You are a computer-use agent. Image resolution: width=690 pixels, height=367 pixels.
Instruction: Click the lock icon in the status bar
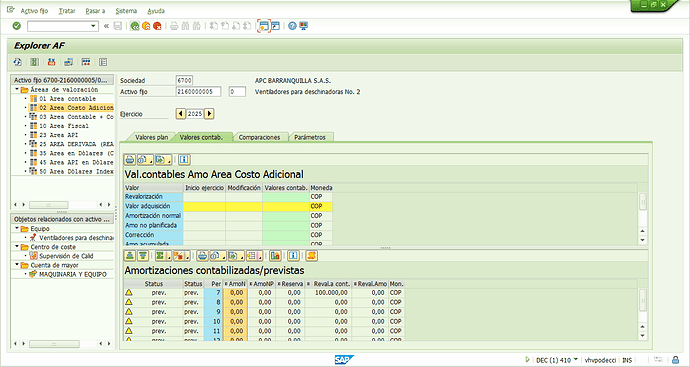tap(675, 360)
